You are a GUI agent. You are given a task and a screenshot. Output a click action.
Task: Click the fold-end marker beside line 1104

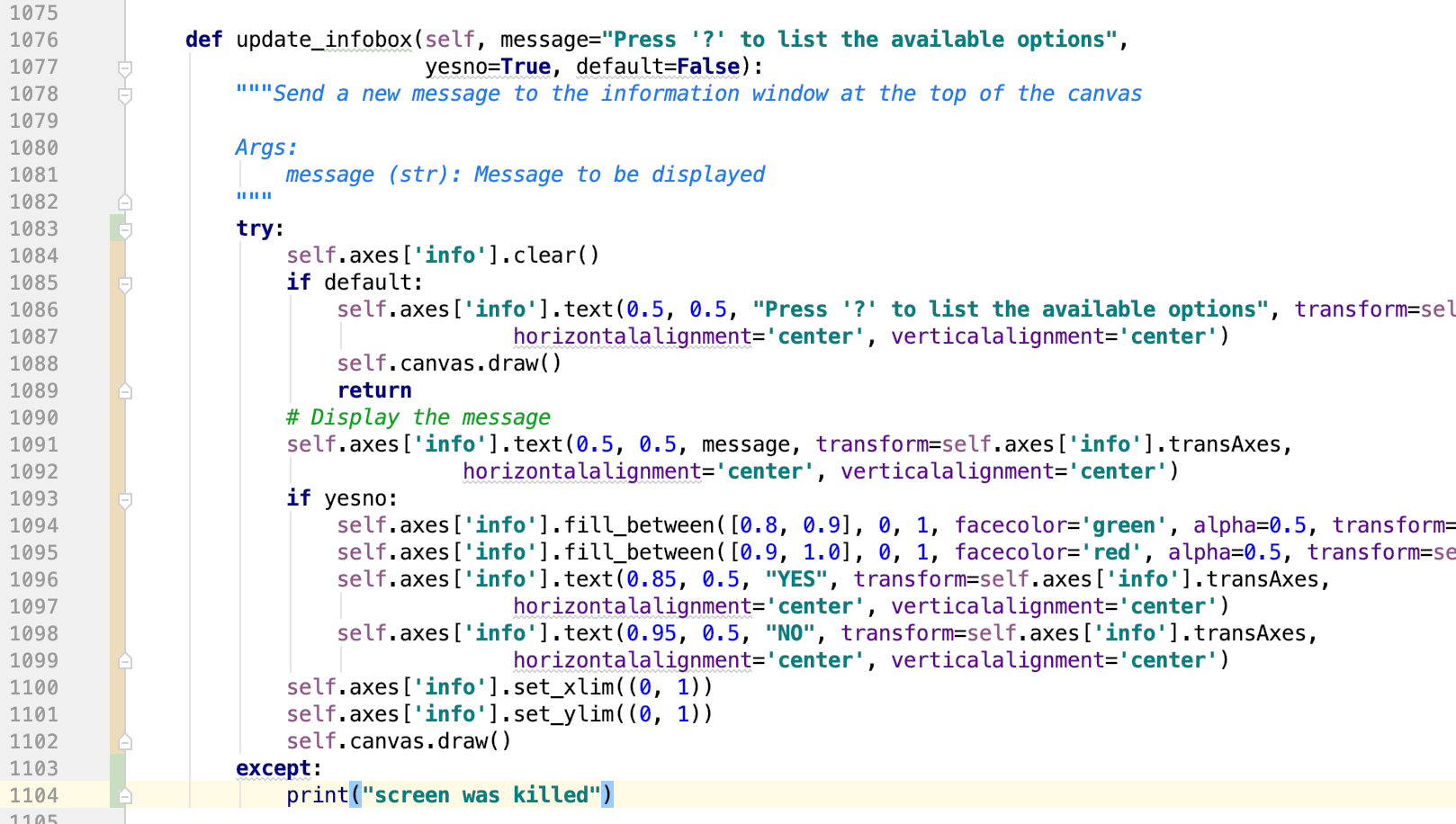125,795
